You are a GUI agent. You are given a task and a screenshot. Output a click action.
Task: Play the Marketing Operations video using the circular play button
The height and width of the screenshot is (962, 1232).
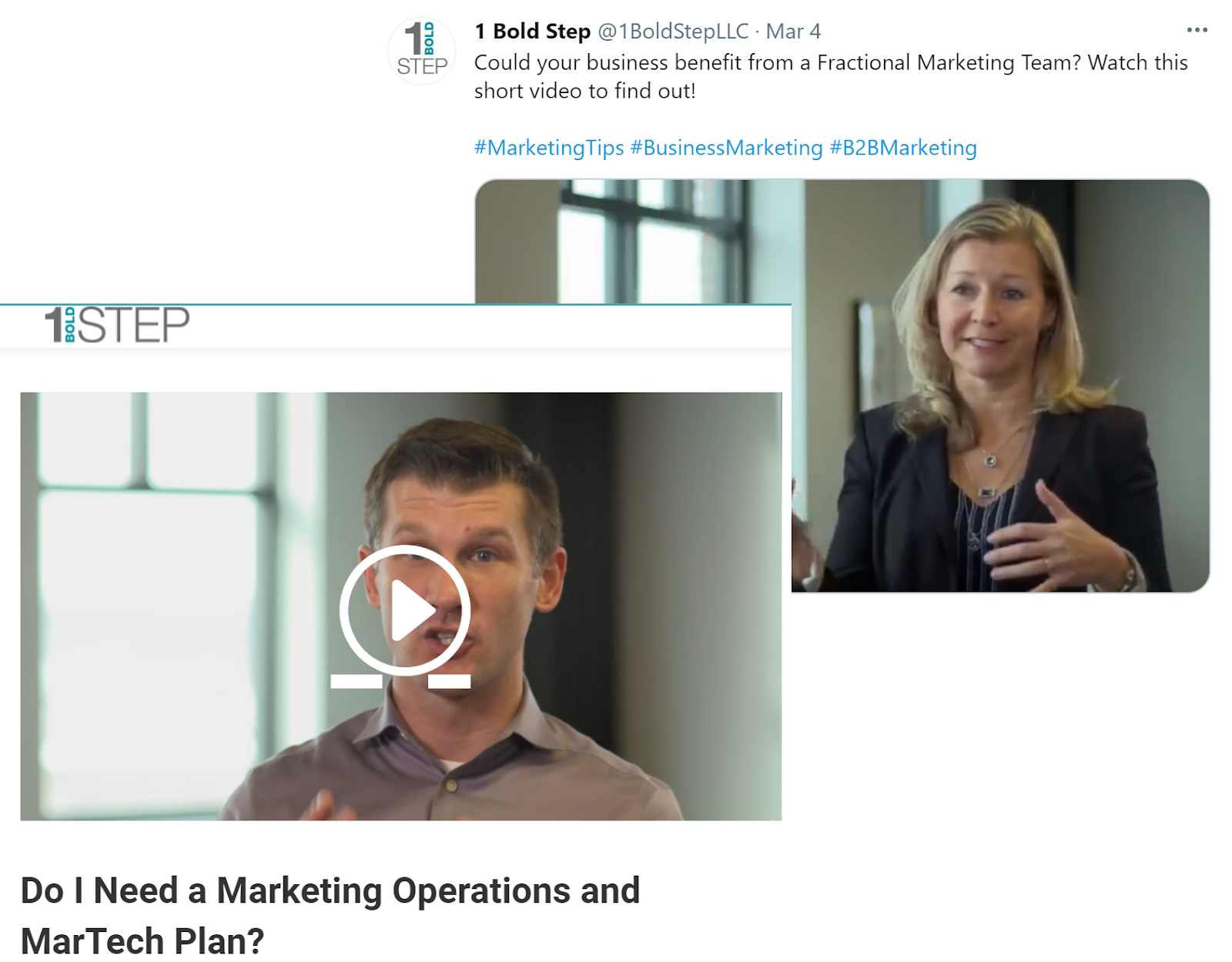[x=405, y=610]
